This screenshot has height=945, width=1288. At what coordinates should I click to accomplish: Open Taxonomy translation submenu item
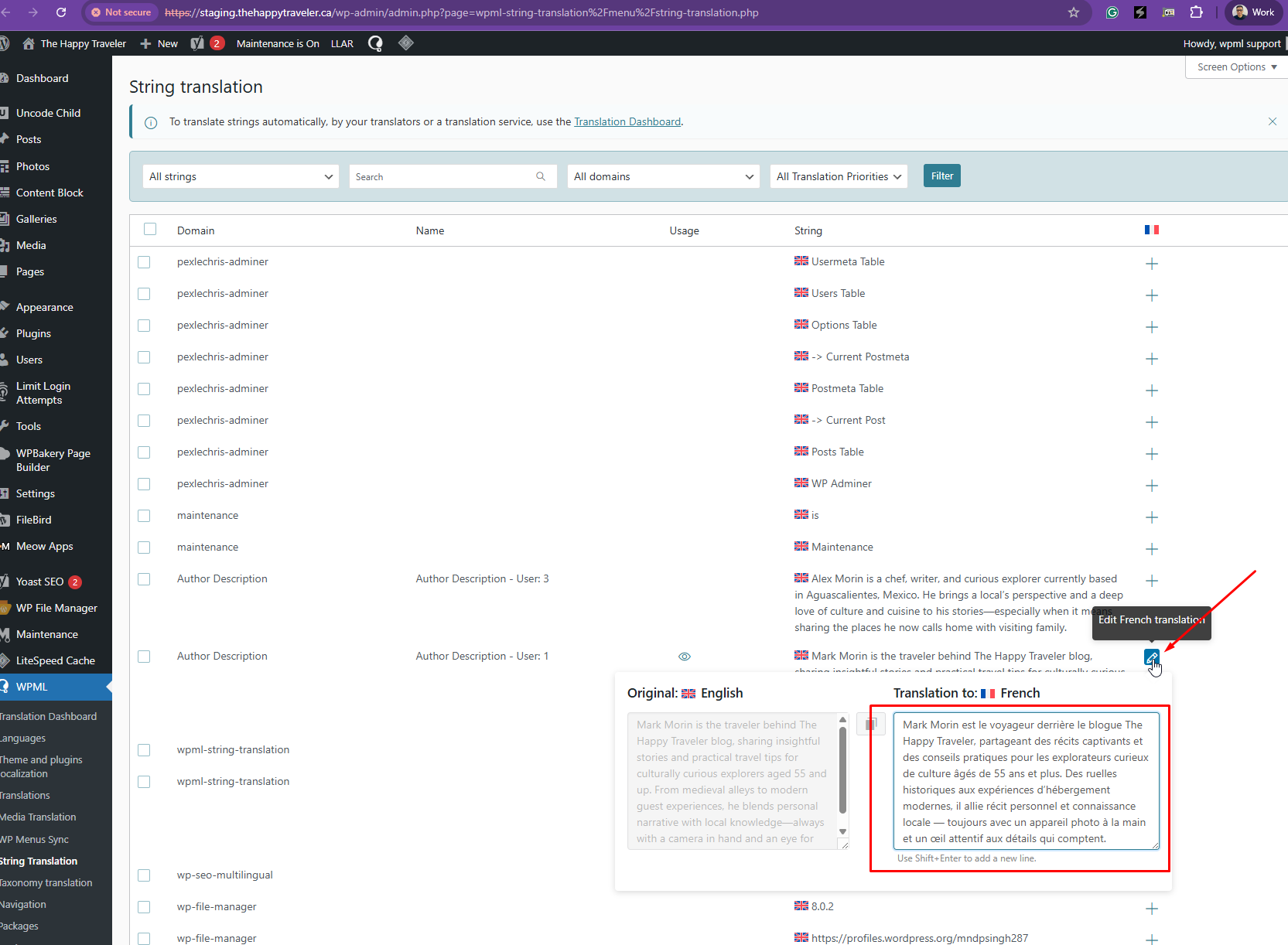(x=46, y=882)
